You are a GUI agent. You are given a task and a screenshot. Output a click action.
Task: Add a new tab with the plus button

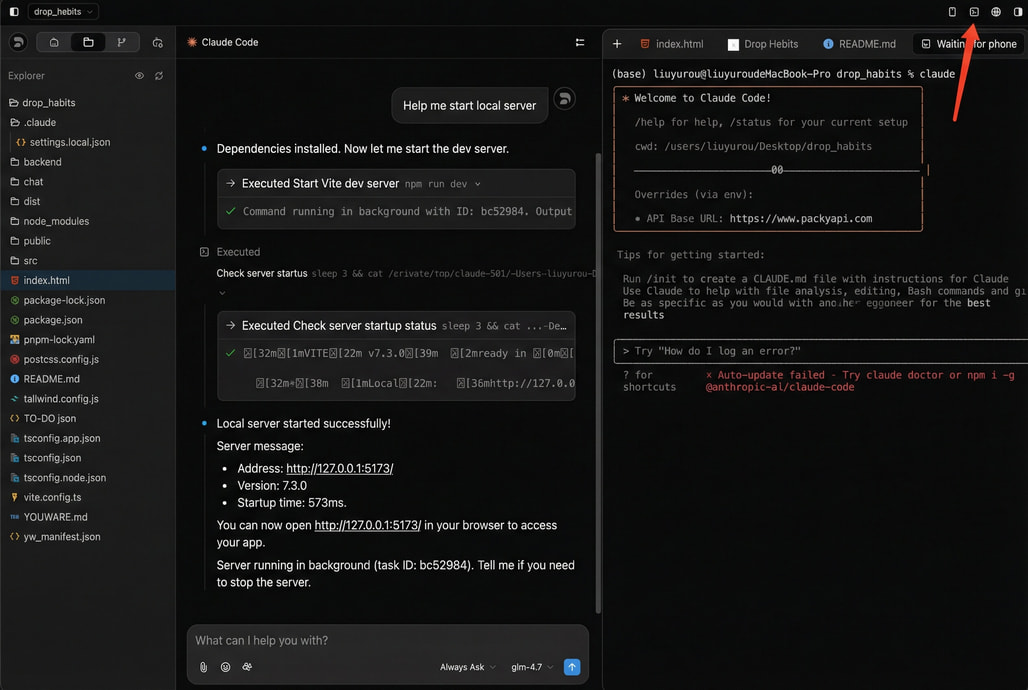pyautogui.click(x=617, y=44)
